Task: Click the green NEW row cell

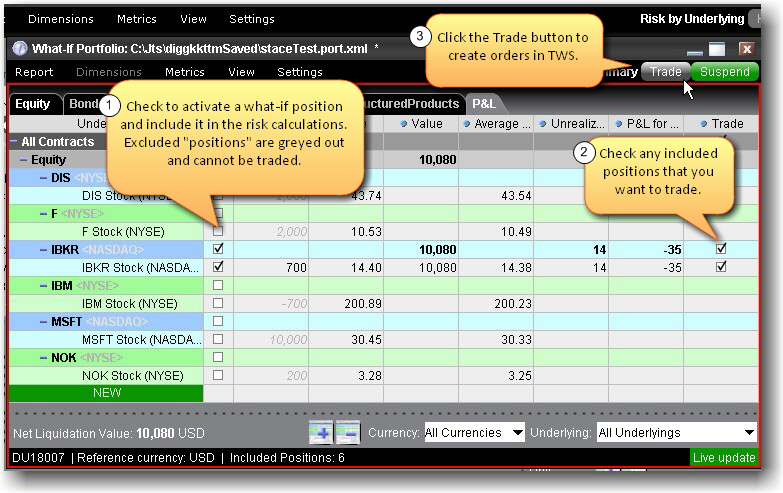Action: (x=106, y=393)
